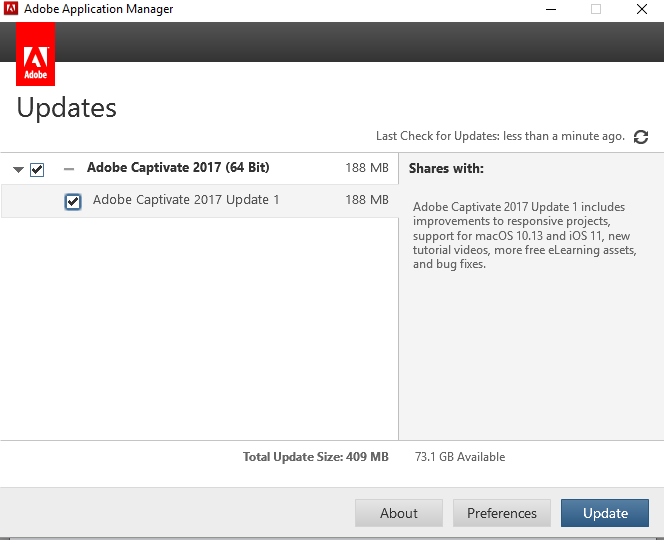This screenshot has width=664, height=540.
Task: Collapse the Adobe Captivate 2017 group triangle
Action: [18, 170]
